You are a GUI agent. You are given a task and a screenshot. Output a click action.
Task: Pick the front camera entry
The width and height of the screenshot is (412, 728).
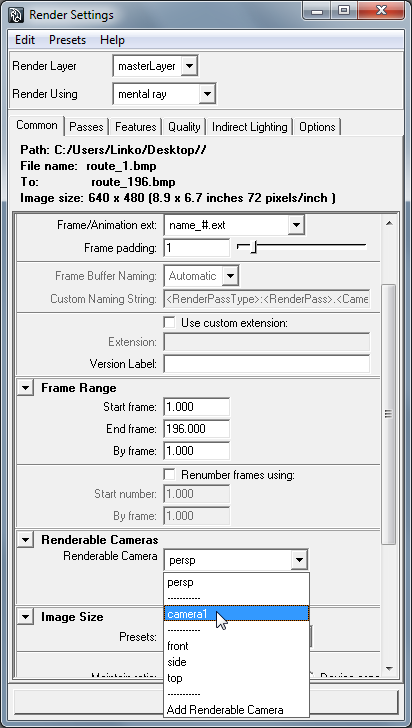coord(178,646)
